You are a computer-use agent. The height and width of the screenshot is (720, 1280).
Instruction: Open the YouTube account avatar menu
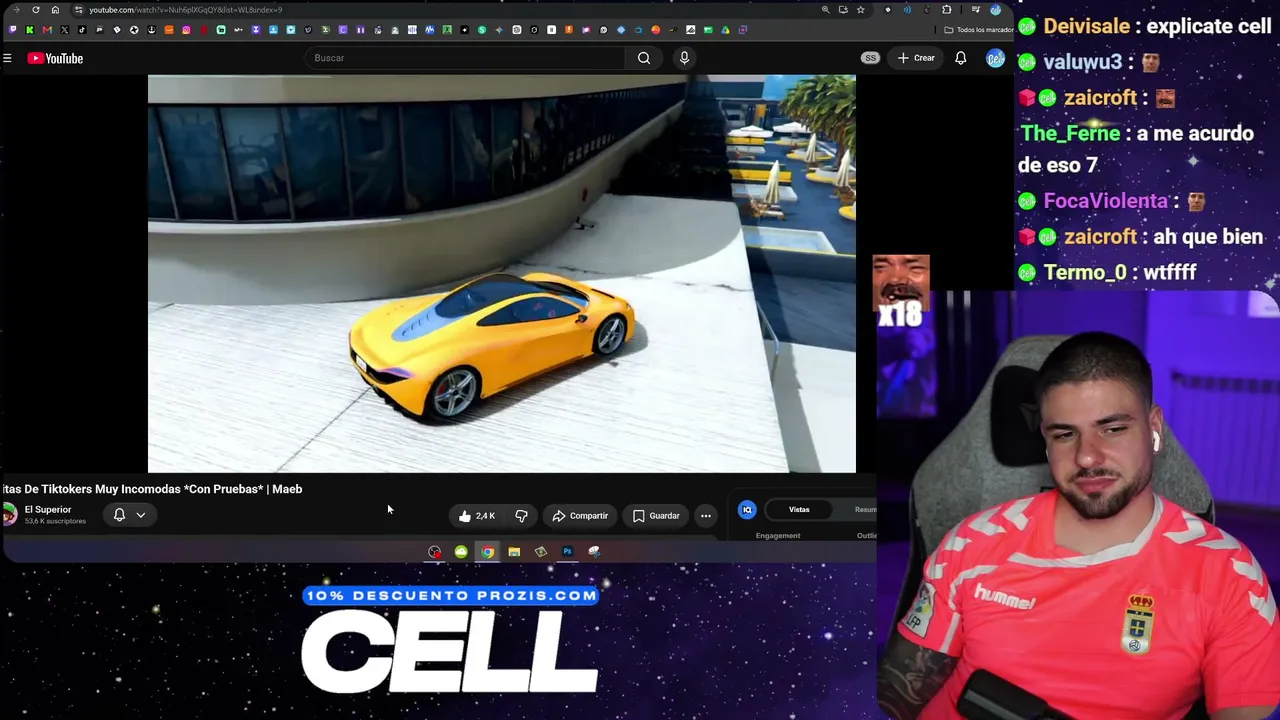[x=994, y=58]
